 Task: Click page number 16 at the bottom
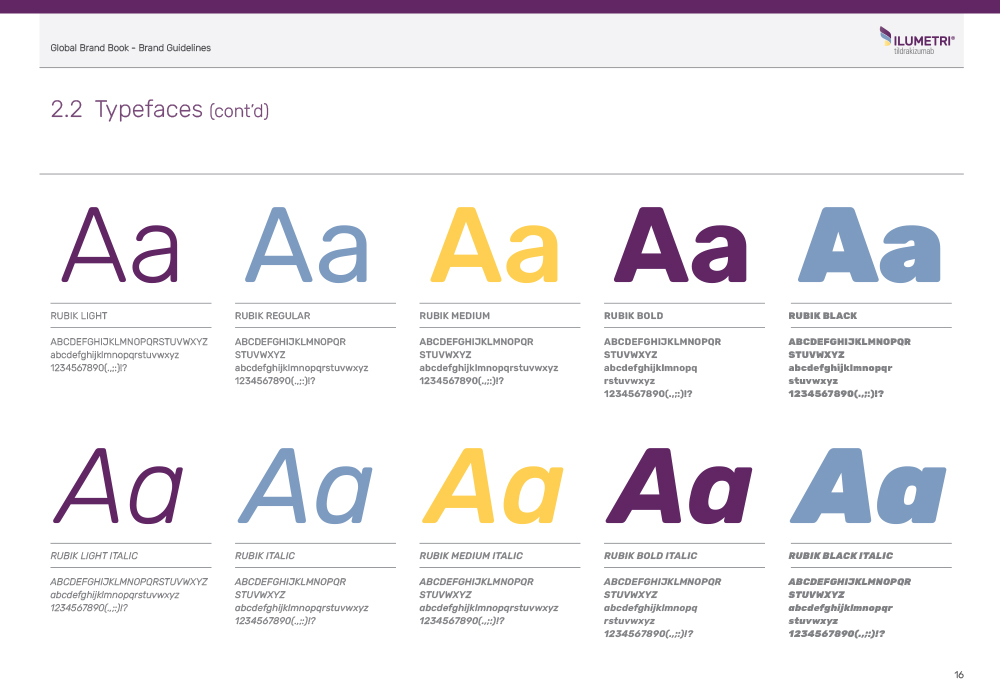[958, 675]
